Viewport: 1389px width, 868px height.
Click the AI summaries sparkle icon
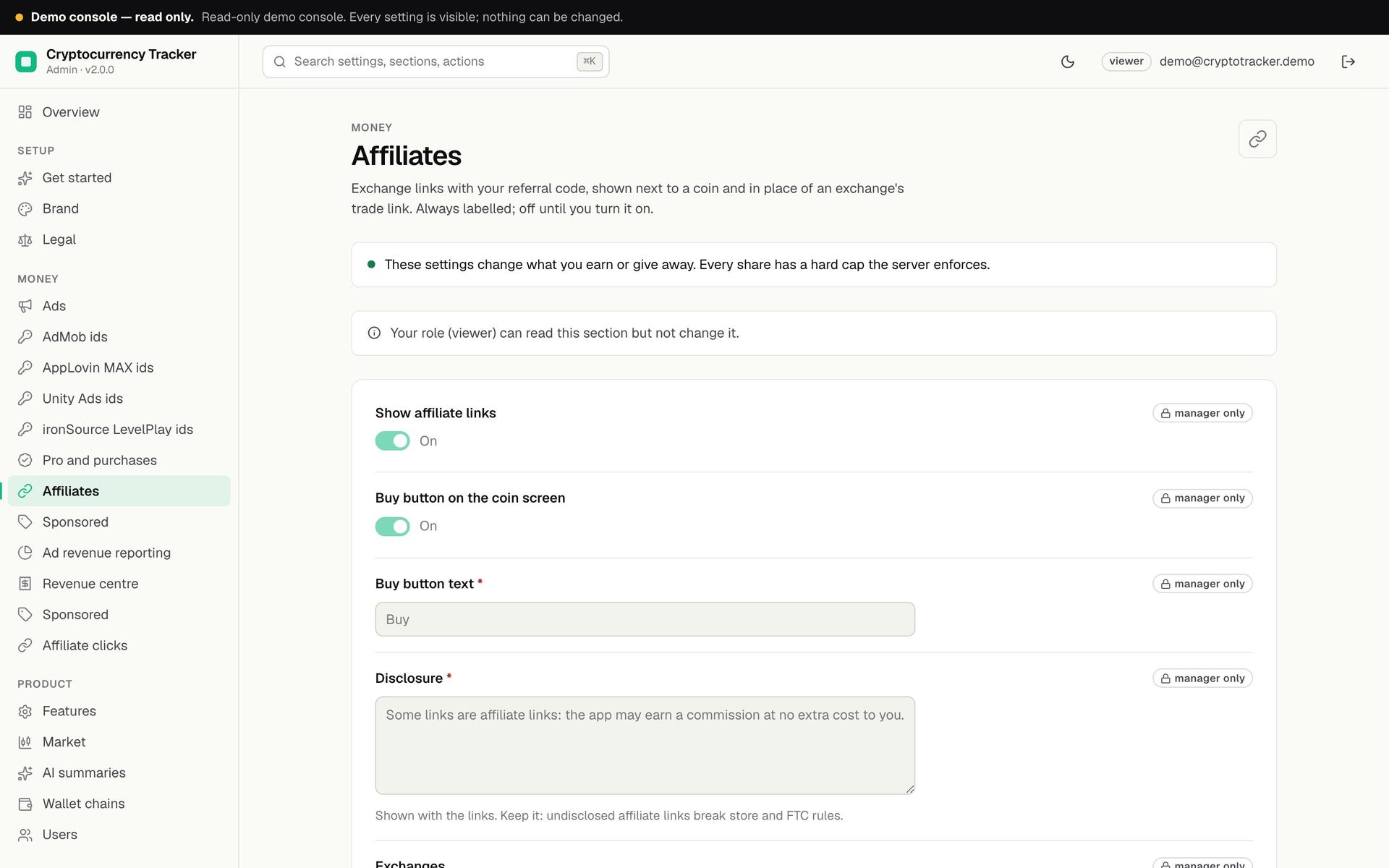25,773
